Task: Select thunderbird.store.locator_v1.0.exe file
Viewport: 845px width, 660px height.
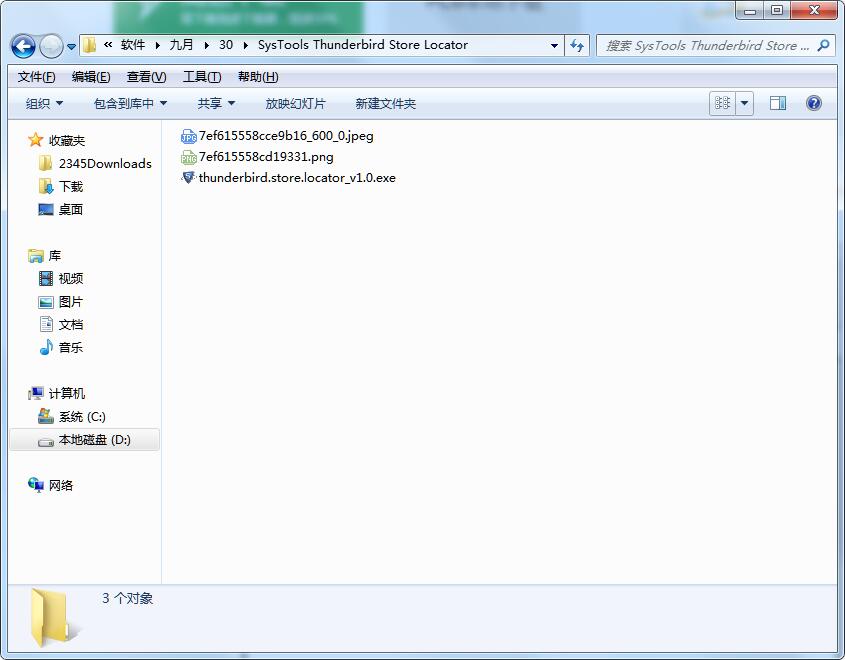Action: coord(297,178)
